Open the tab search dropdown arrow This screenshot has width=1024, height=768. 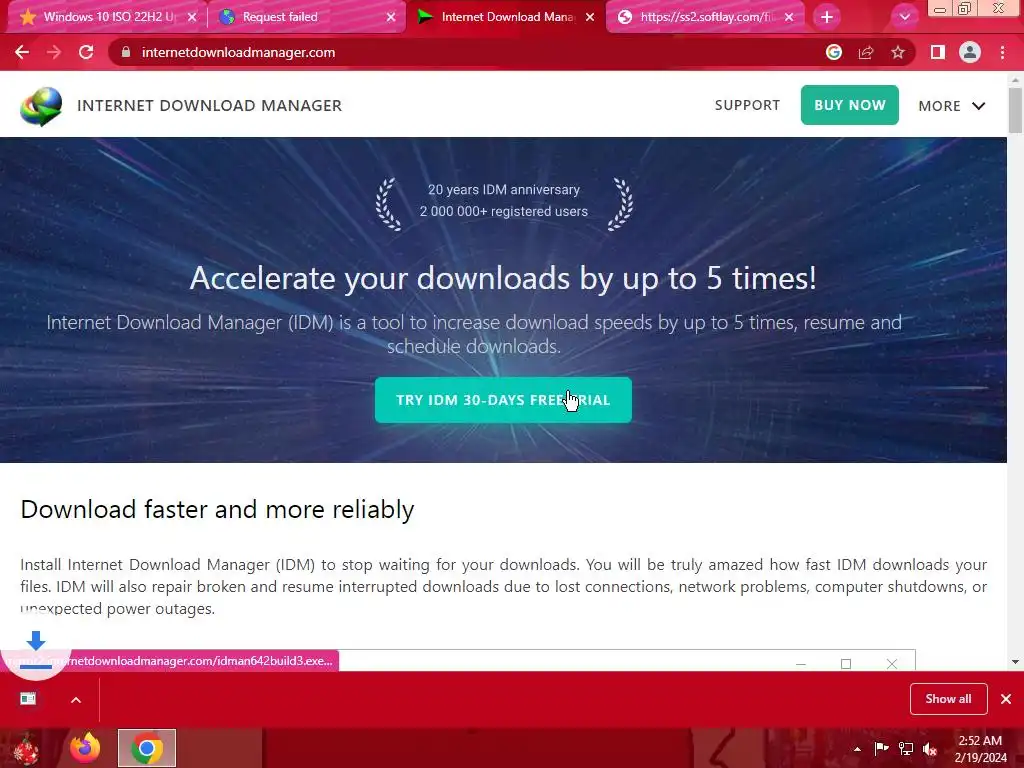904,17
